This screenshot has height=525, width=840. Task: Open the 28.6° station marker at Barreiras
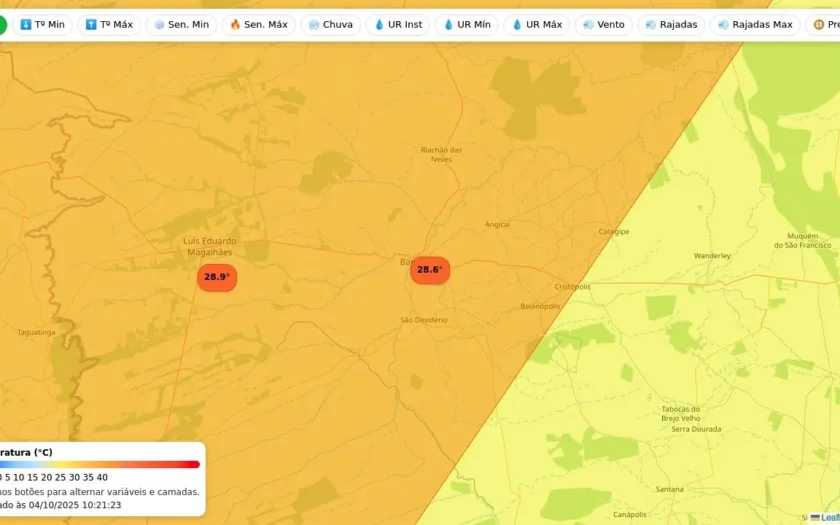430,270
